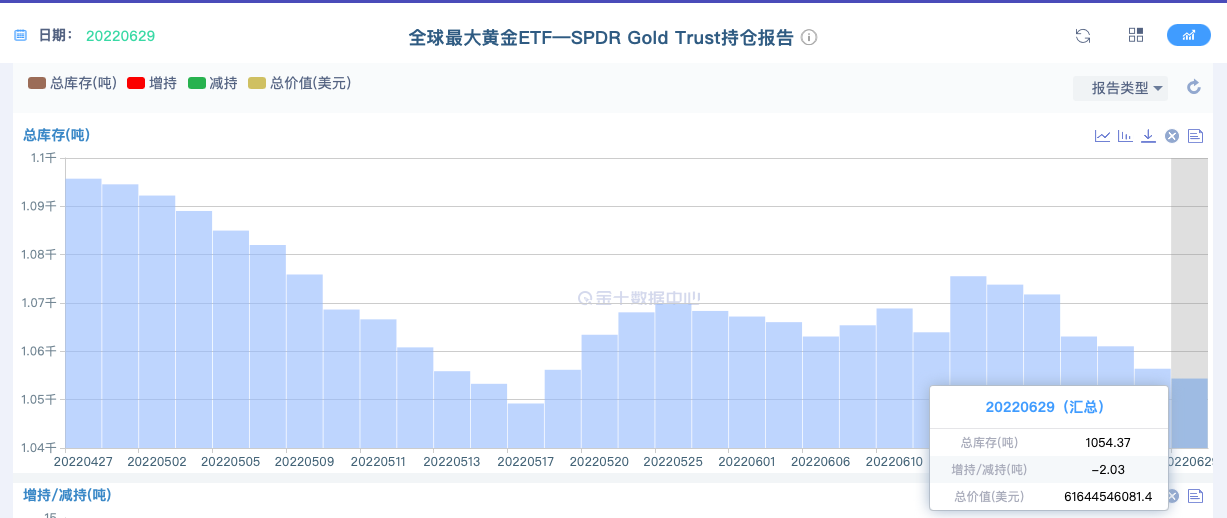Click the bar above date 20220427
Image resolution: width=1227 pixels, height=518 pixels.
click(83, 313)
